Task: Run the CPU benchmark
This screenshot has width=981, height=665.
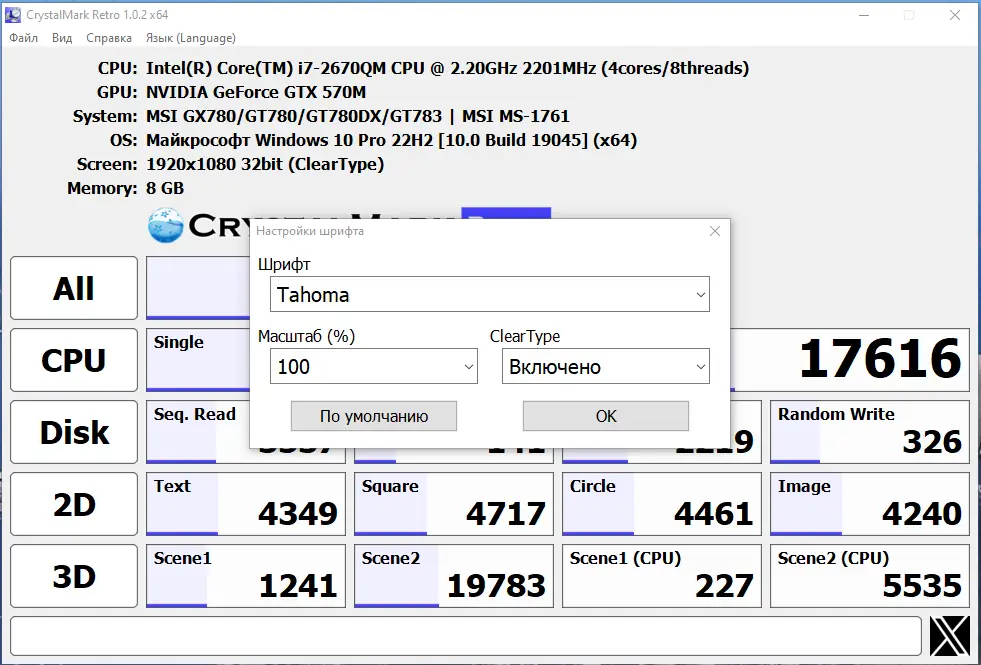Action: pos(74,360)
